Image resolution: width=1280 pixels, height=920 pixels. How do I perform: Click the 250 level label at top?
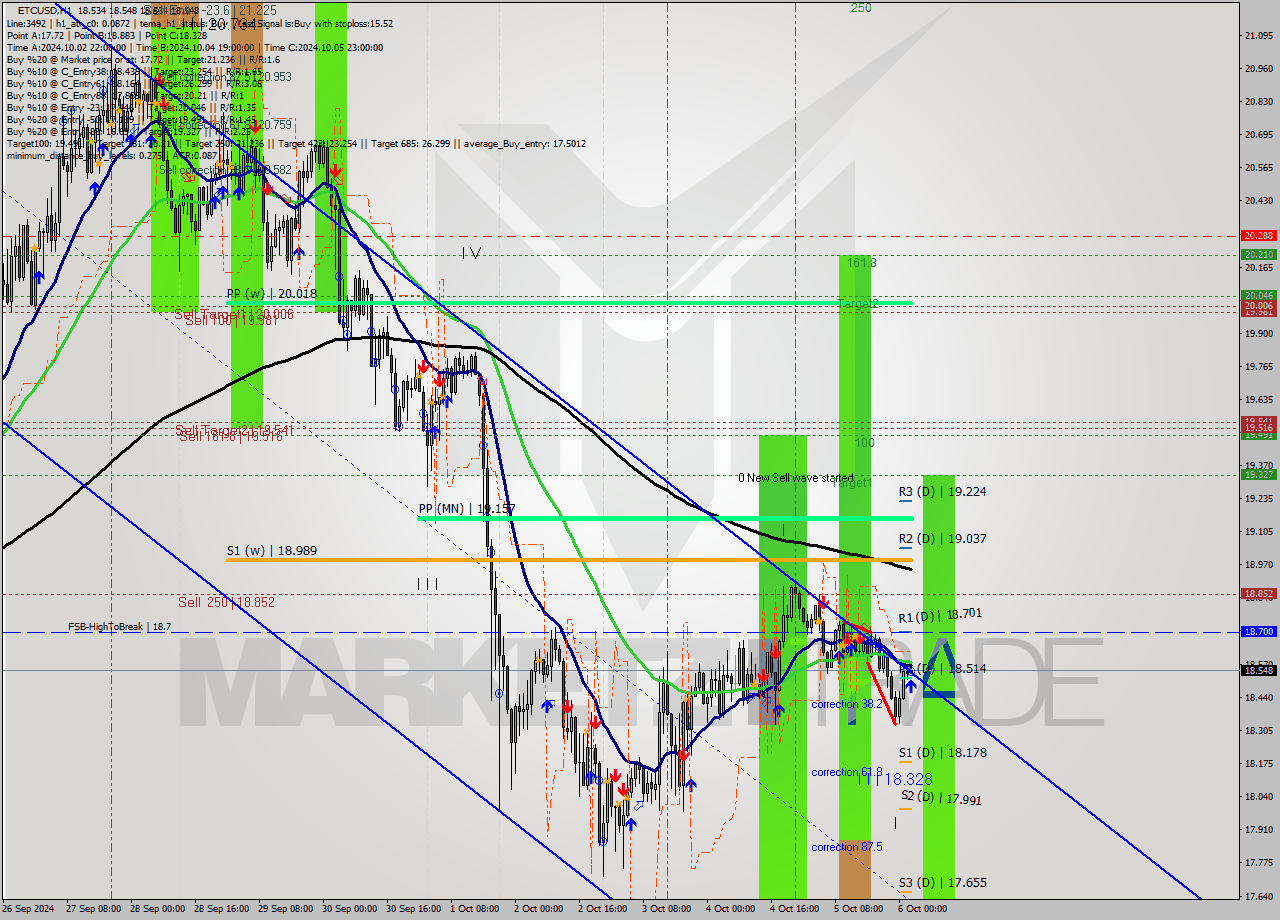[861, 8]
